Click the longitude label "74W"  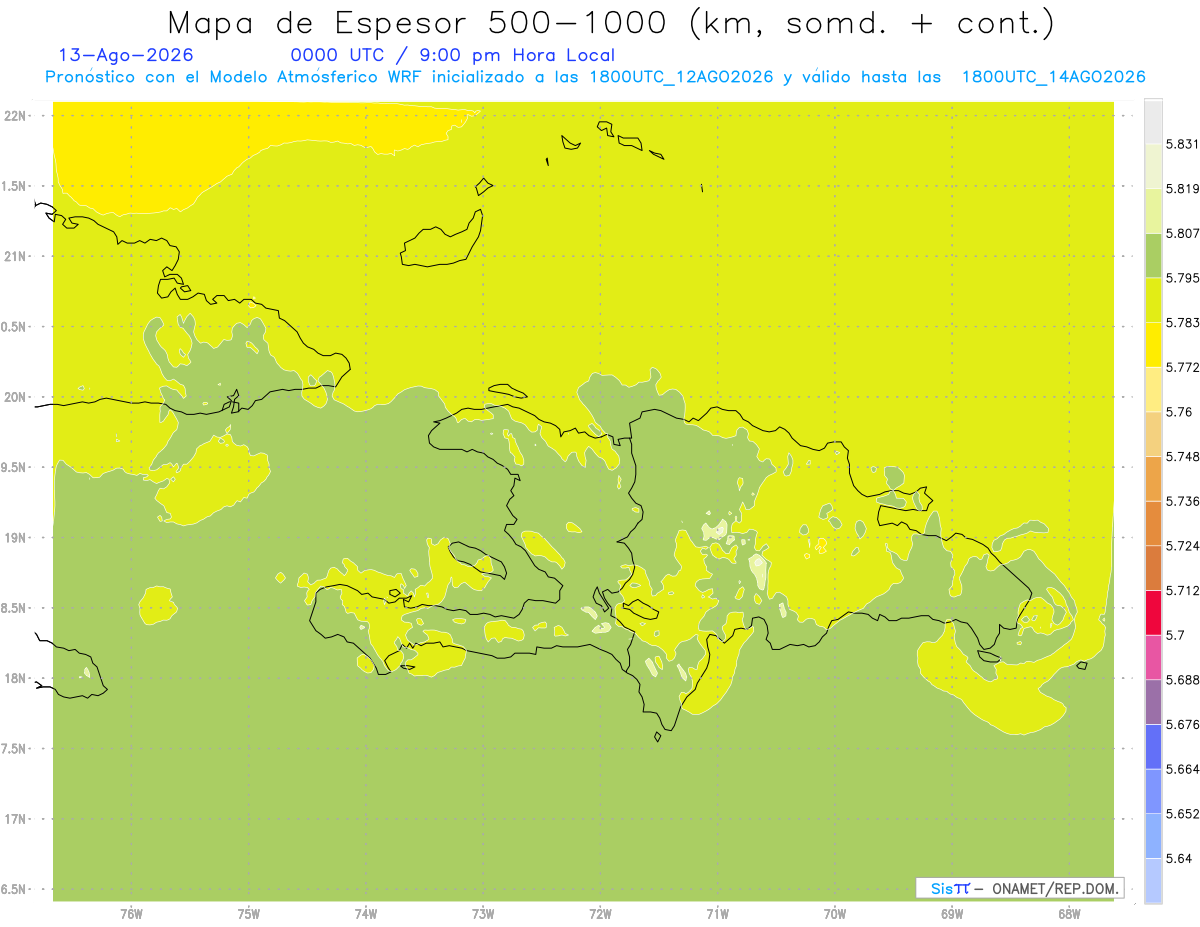click(x=366, y=914)
